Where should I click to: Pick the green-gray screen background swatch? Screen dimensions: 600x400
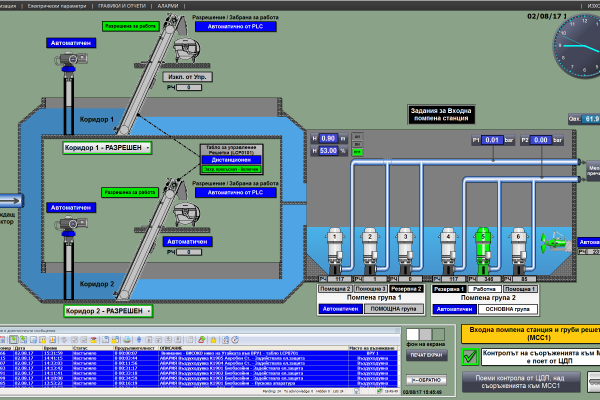coord(439,335)
